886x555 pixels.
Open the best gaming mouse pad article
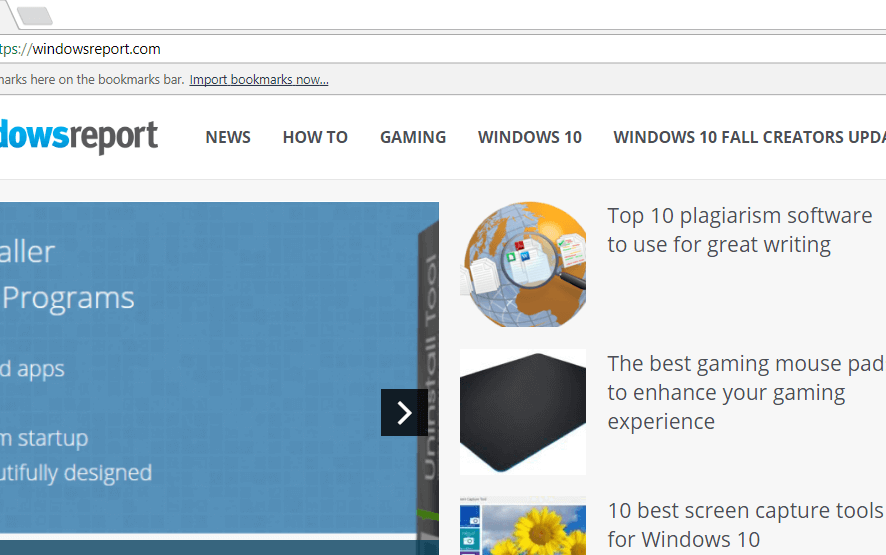[x=746, y=392]
